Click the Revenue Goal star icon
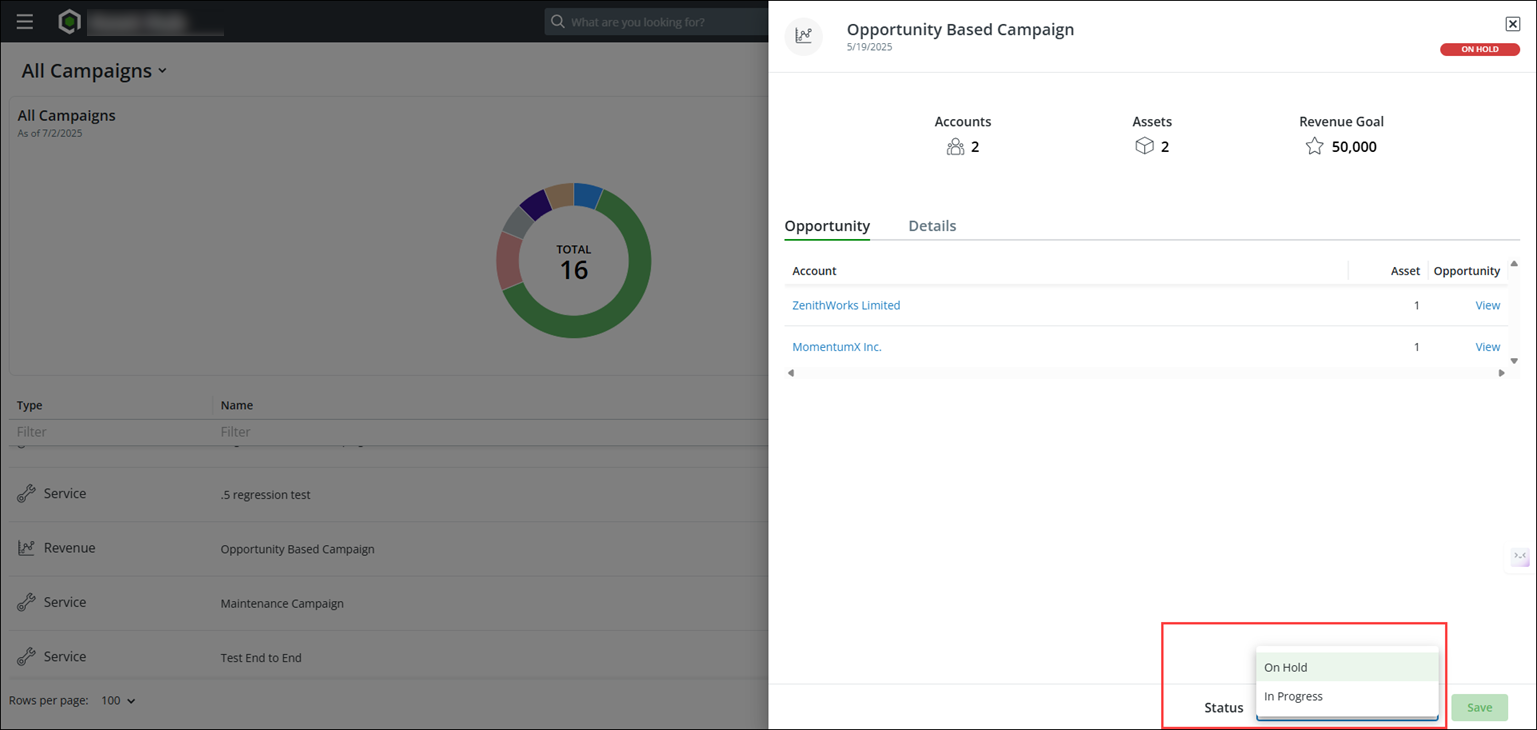Viewport: 1537px width, 730px height. [x=1314, y=146]
